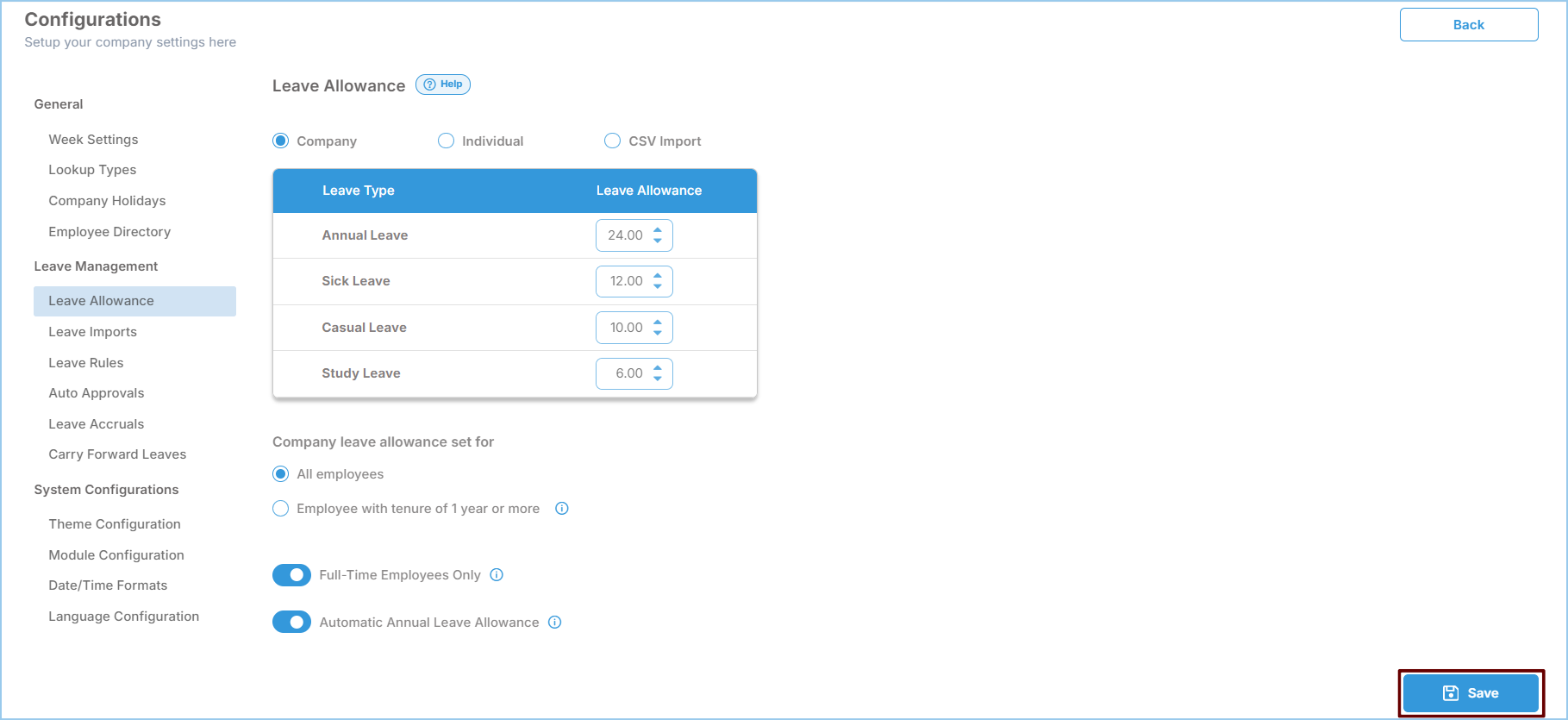Click the Back button
The image size is (1568, 720).
[x=1468, y=25]
